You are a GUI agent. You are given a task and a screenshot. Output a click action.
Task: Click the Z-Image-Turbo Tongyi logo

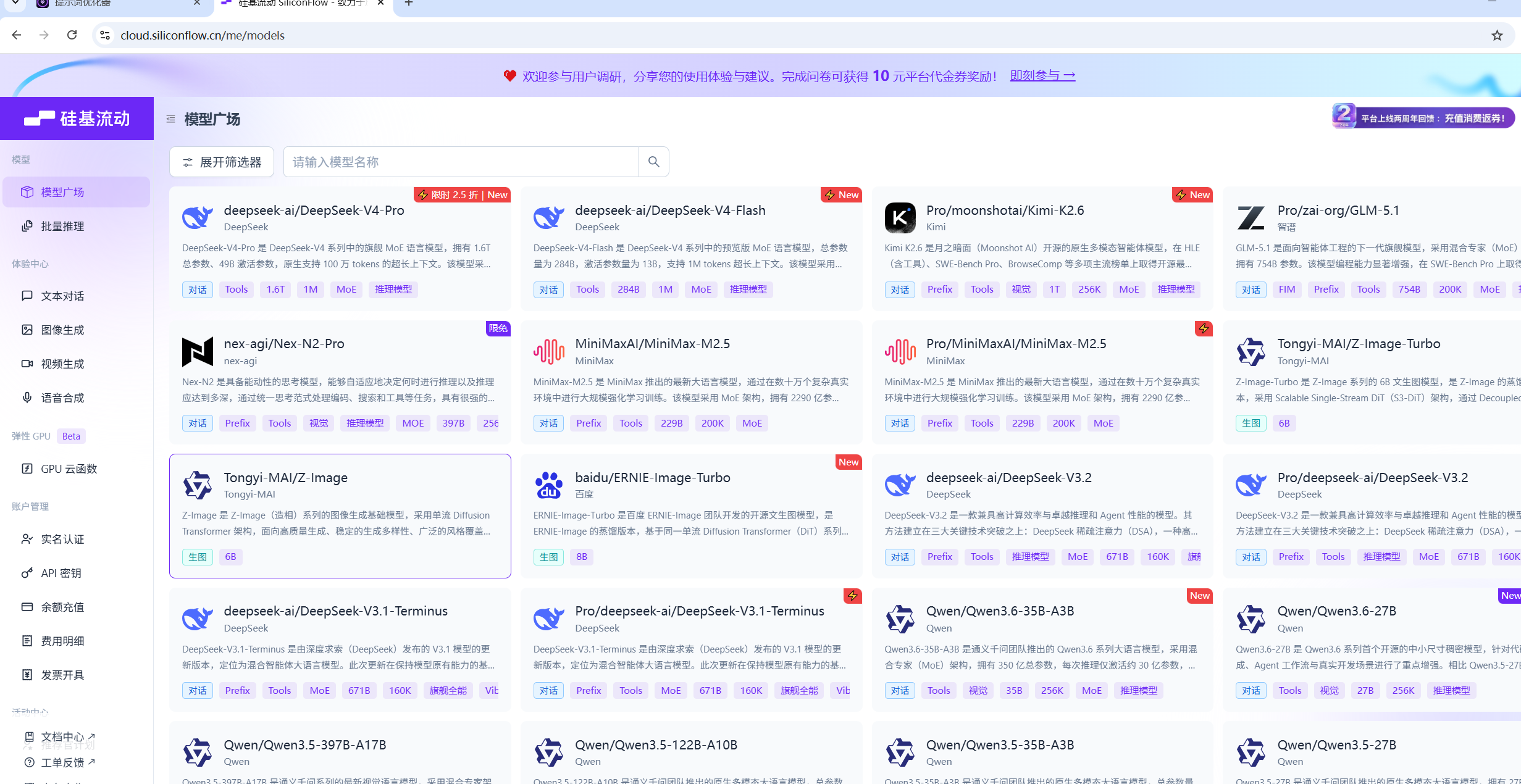point(1251,352)
